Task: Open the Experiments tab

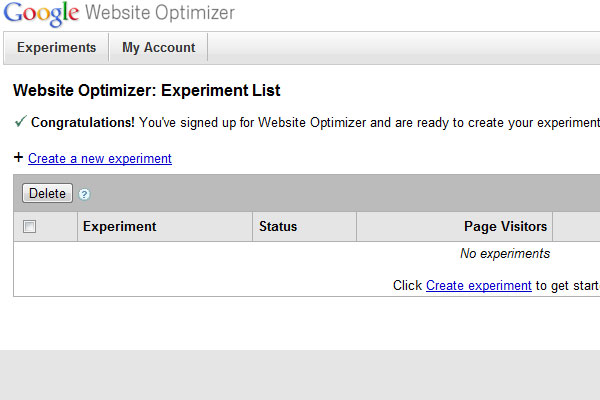Action: point(56,47)
